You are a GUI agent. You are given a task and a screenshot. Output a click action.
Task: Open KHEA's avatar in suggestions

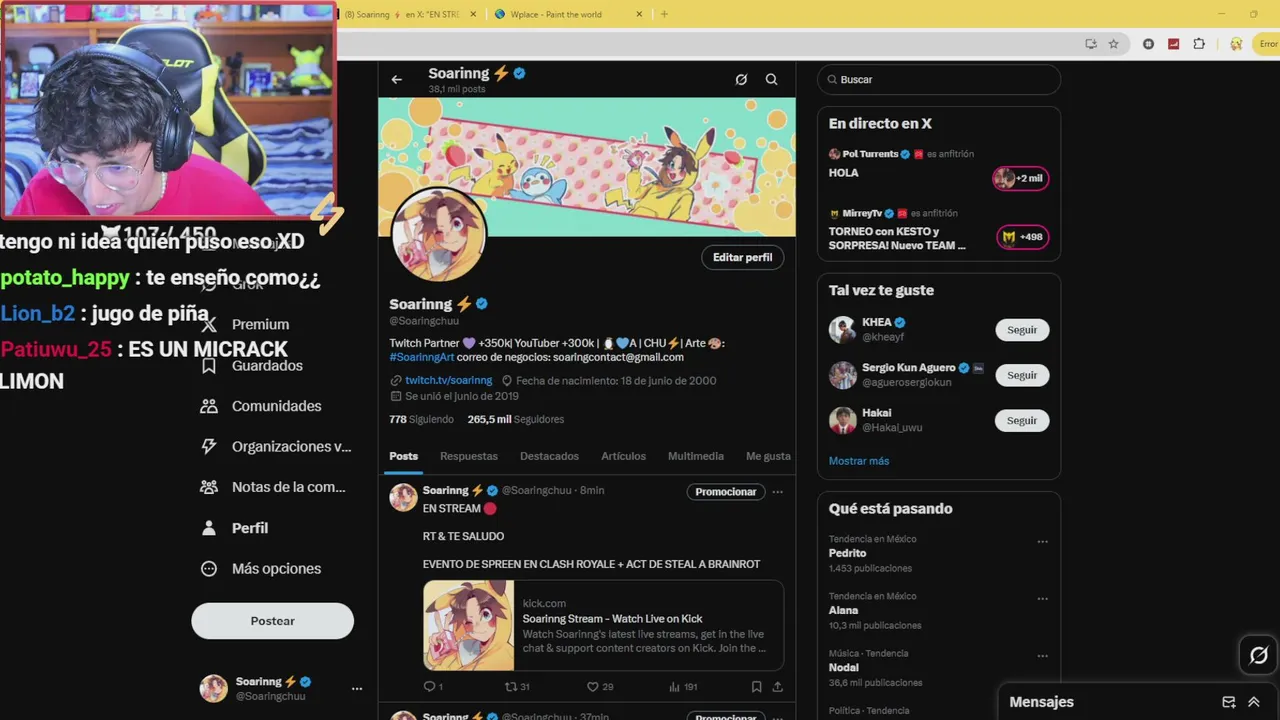click(x=843, y=330)
